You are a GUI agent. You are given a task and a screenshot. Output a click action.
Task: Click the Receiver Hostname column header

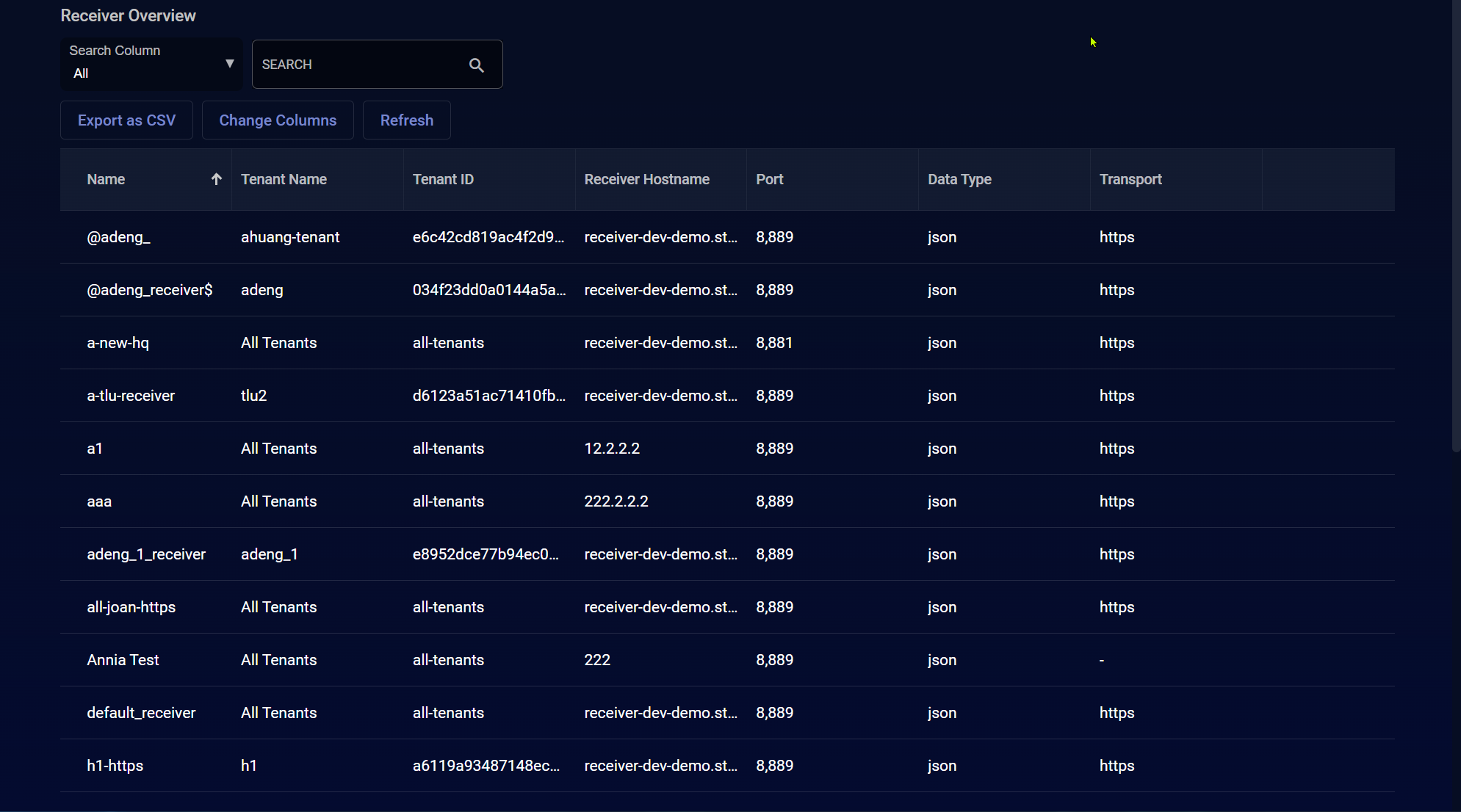click(x=646, y=179)
